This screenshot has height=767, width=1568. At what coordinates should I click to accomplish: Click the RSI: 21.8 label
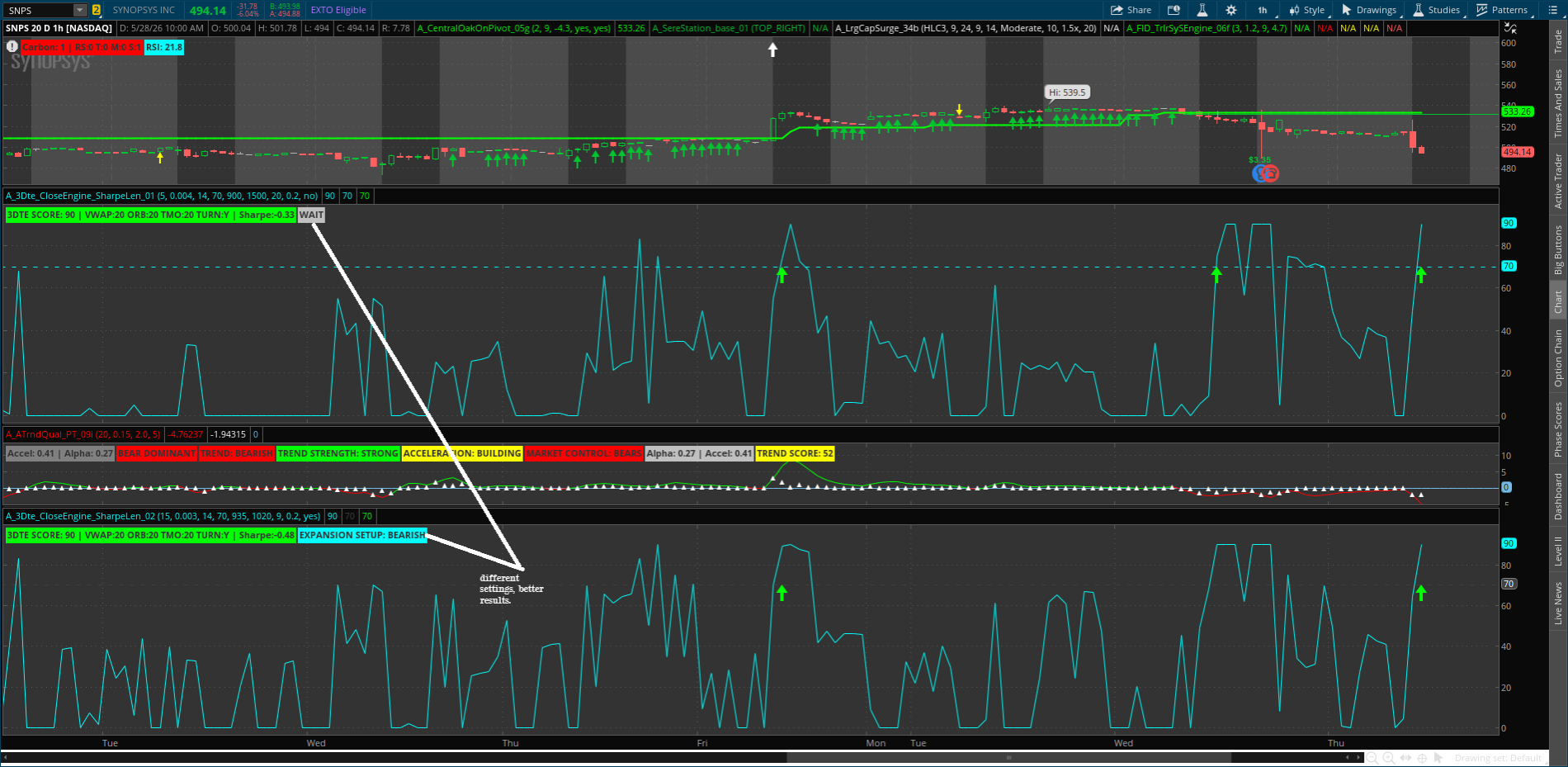click(x=164, y=47)
